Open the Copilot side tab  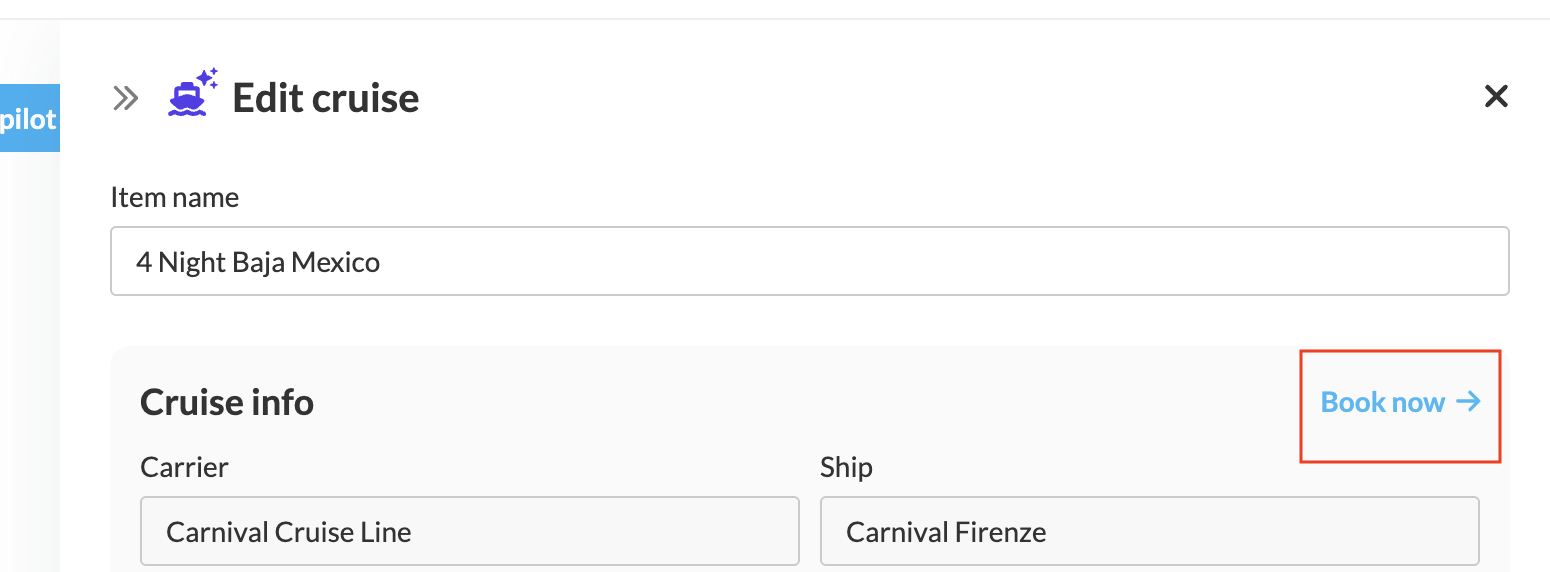(x=29, y=118)
